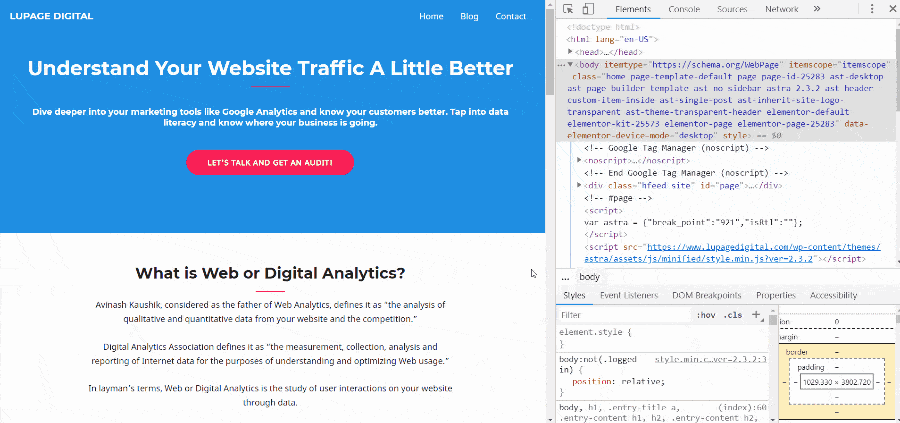Select the doctype html line
Viewport: 900px width, 423px height.
(603, 27)
